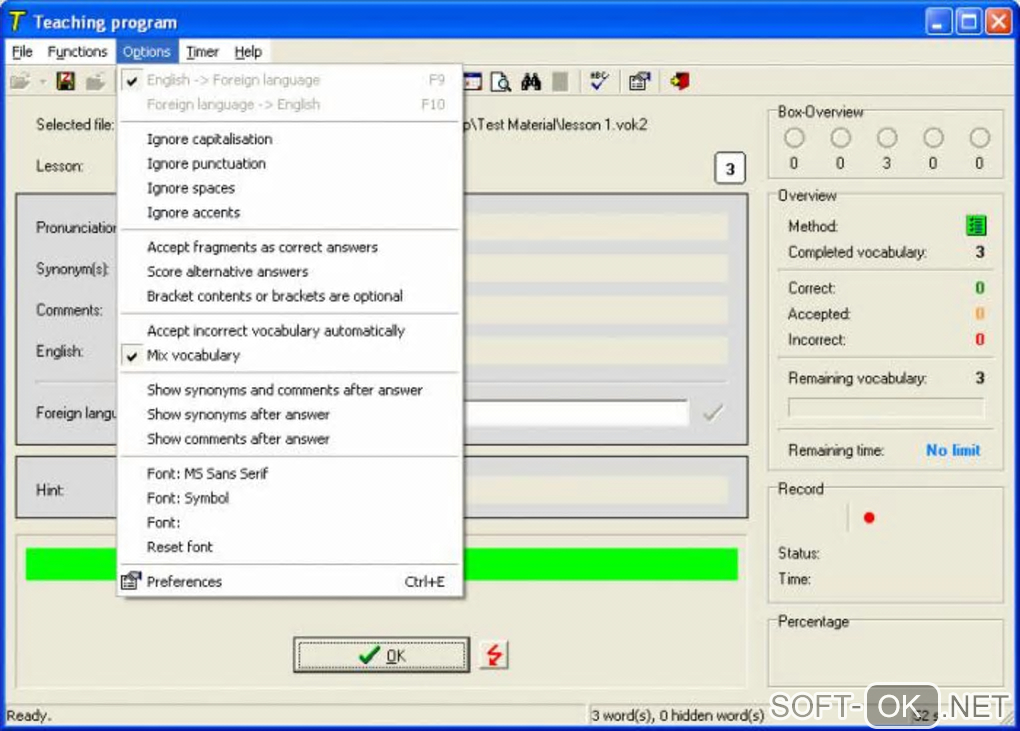Click the ABC spell check icon
Viewport: 1020px width, 731px height.
point(598,81)
